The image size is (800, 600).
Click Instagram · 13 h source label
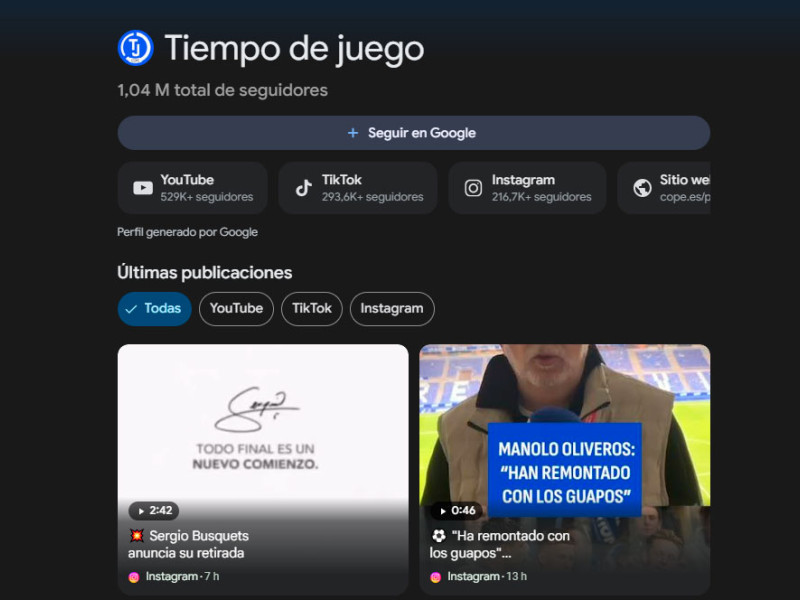487,577
